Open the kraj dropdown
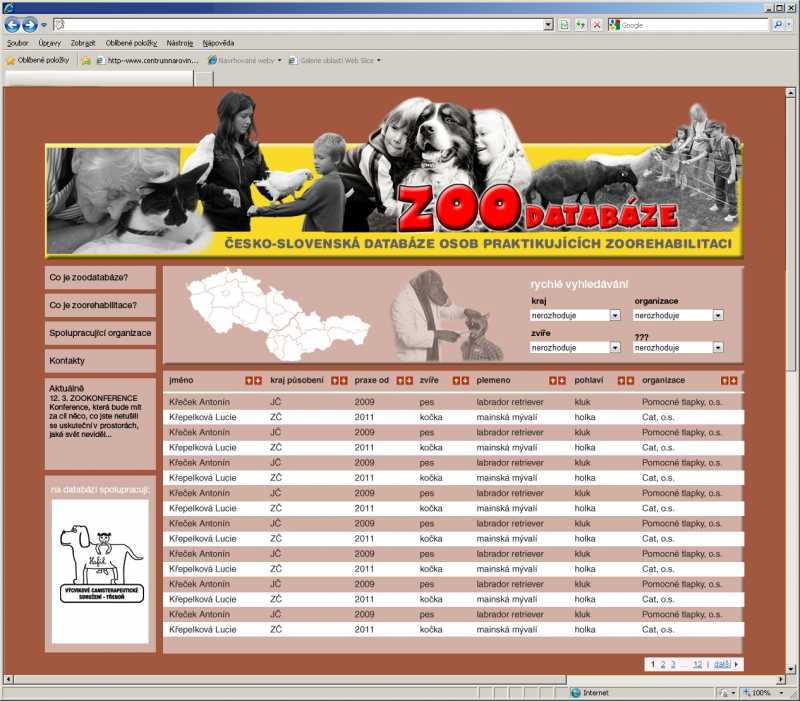The image size is (800, 701). pos(575,315)
